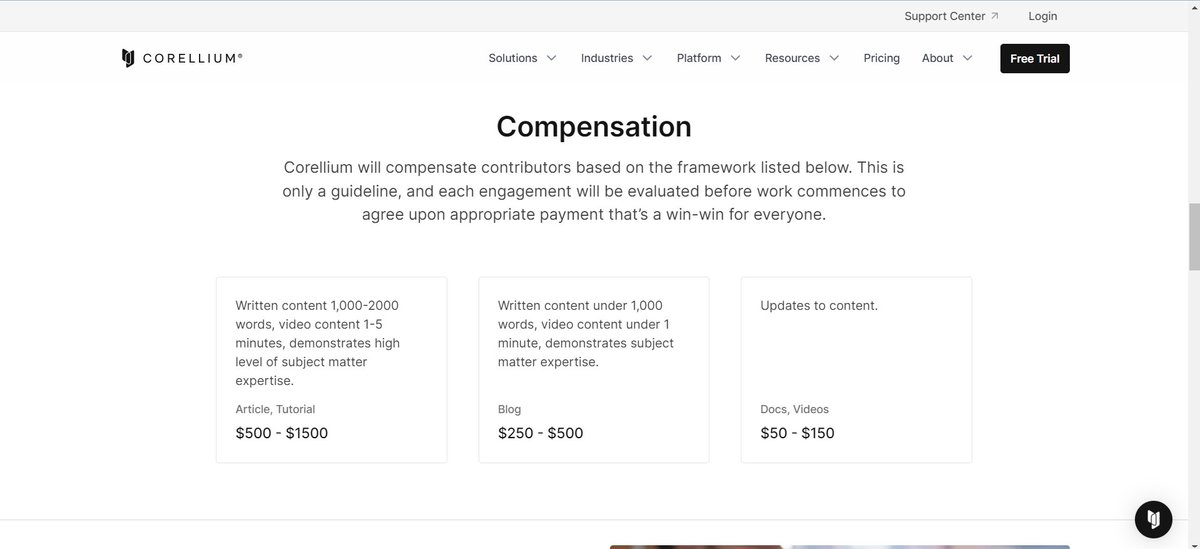Click the Written content under 1,000 words description
Viewport: 1200px width, 549px height.
click(x=586, y=333)
